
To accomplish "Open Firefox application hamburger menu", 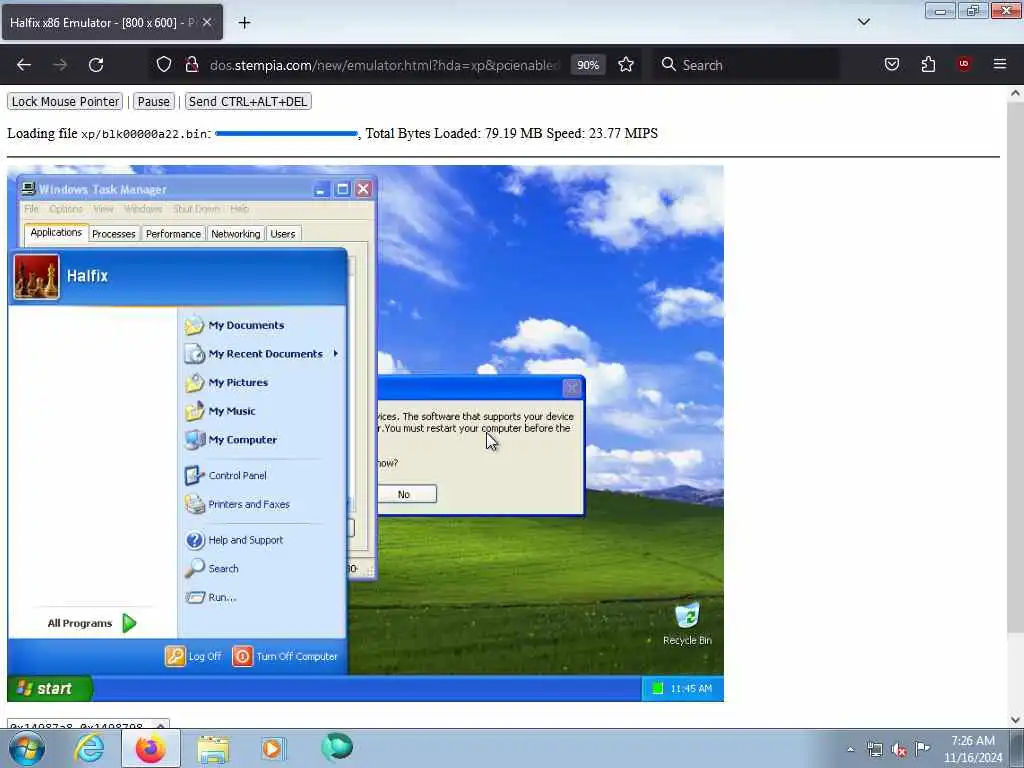I will pyautogui.click(x=1000, y=64).
